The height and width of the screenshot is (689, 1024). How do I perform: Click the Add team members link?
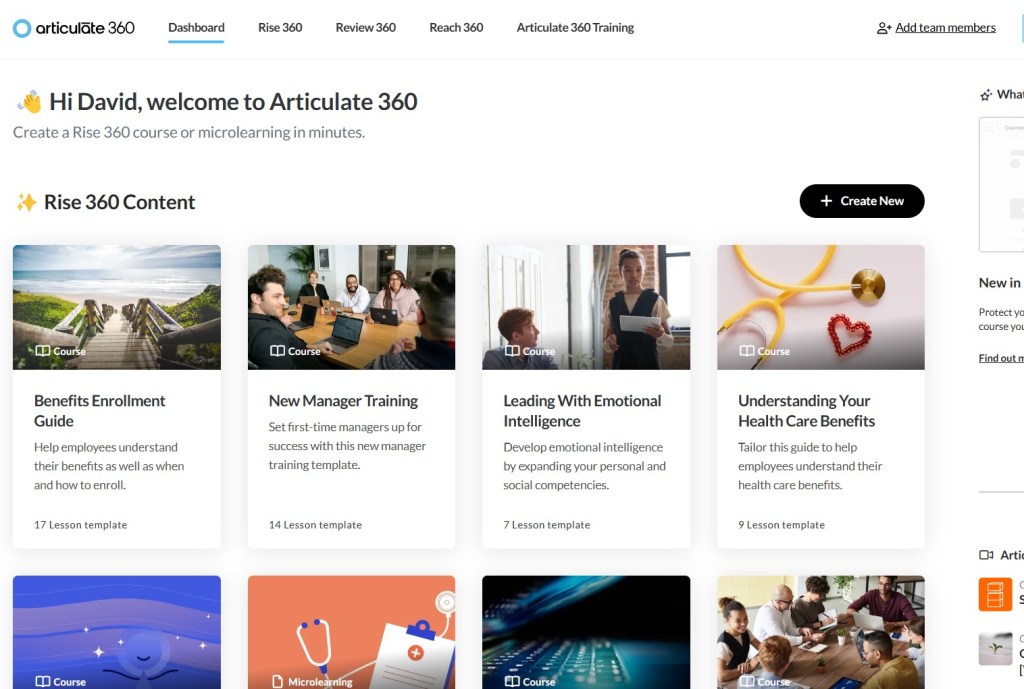point(945,27)
